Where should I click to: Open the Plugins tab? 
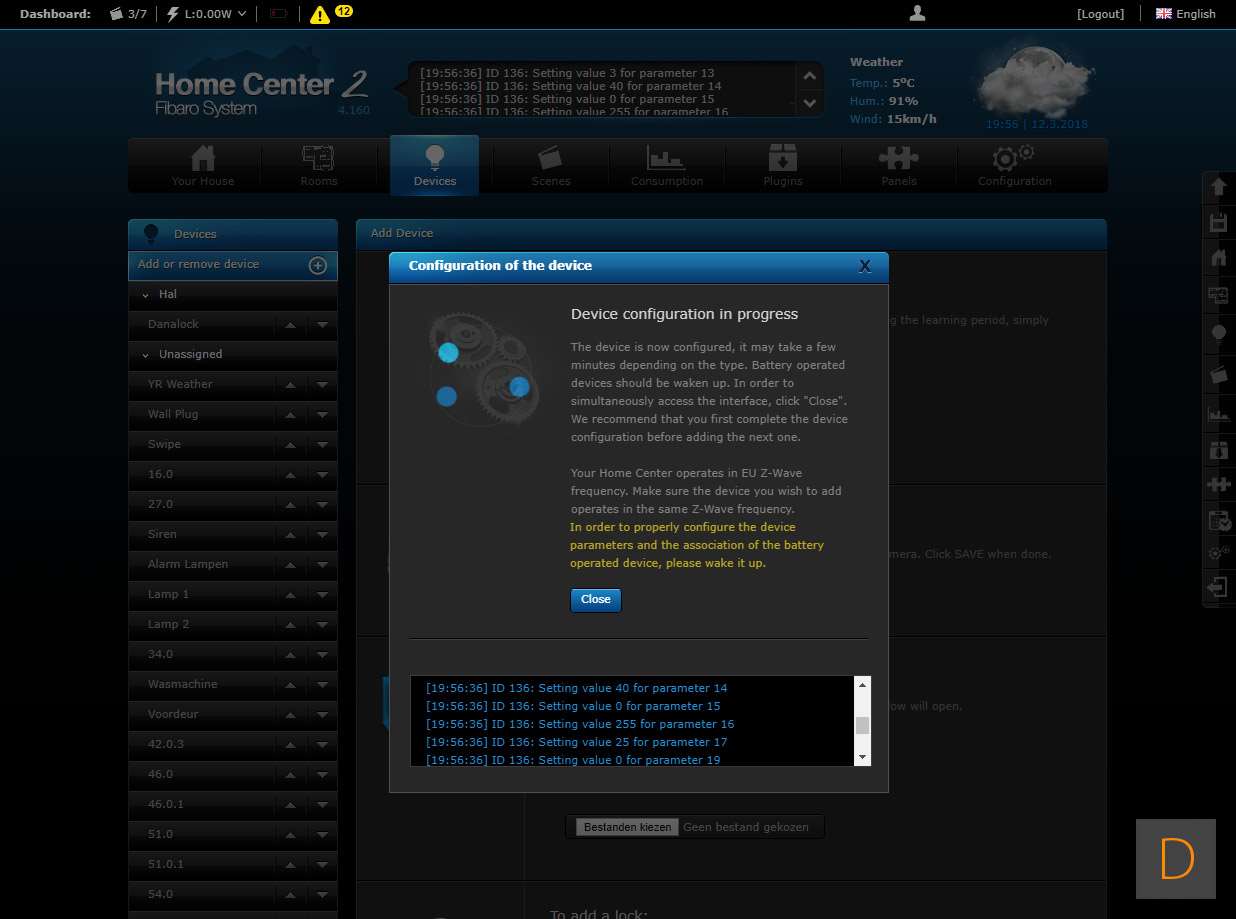click(782, 166)
